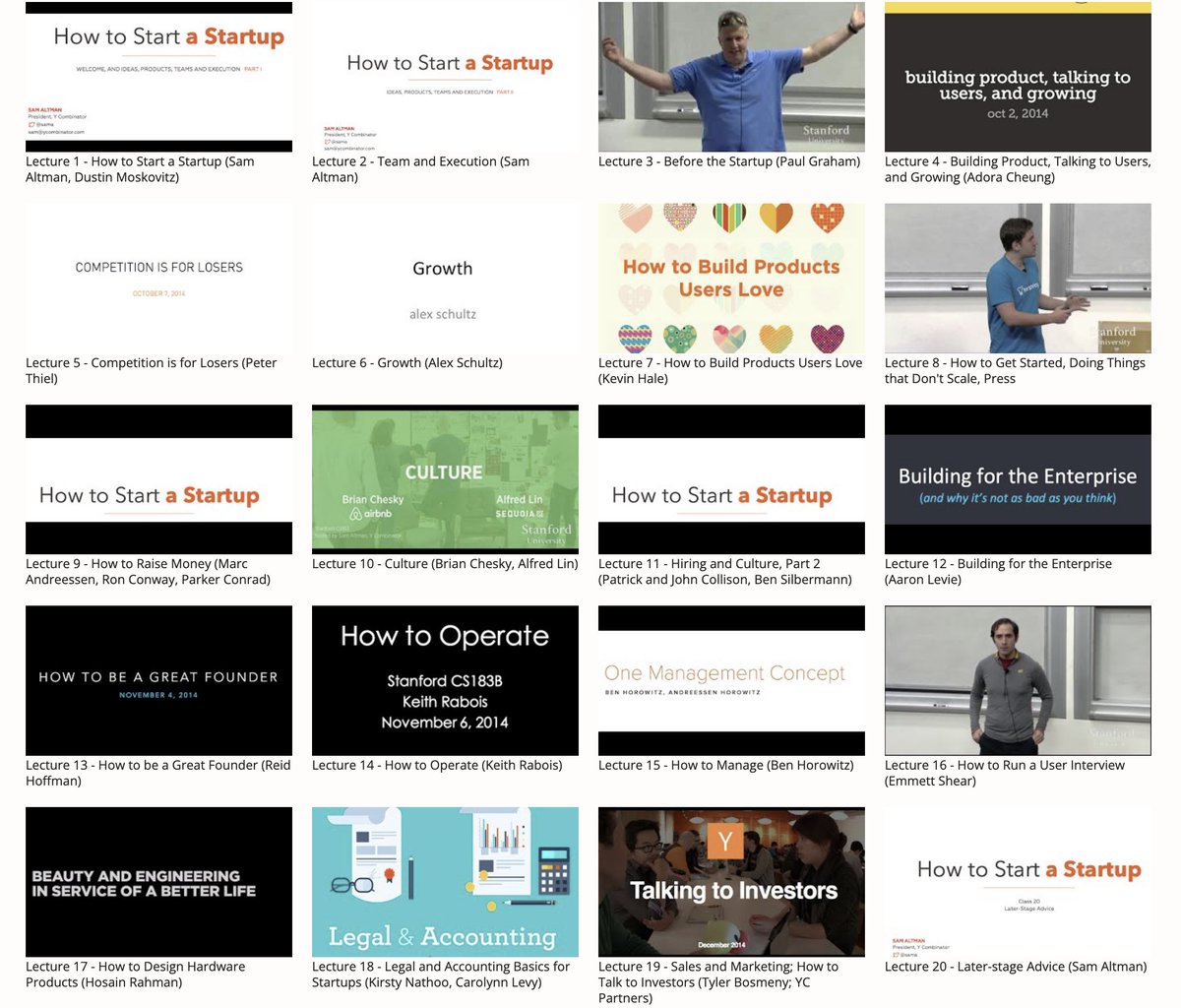This screenshot has height=1008, width=1181.
Task: Open the 'One Management Concept' thumbnail
Action: pos(731,681)
